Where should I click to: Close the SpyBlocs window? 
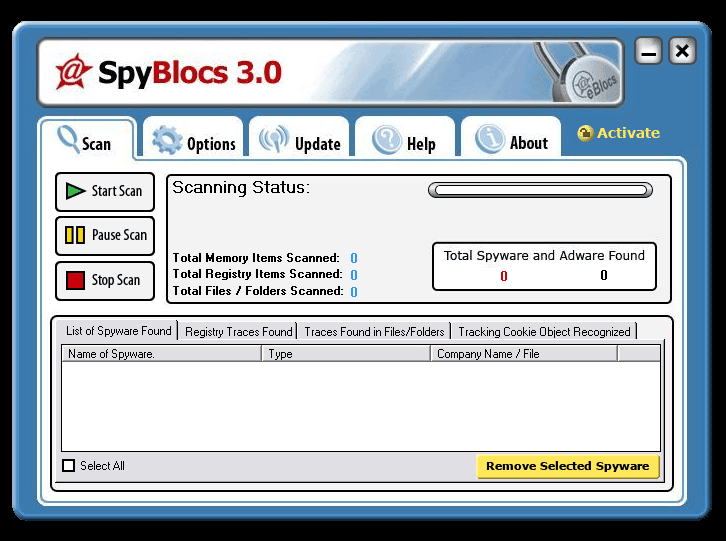tap(682, 51)
